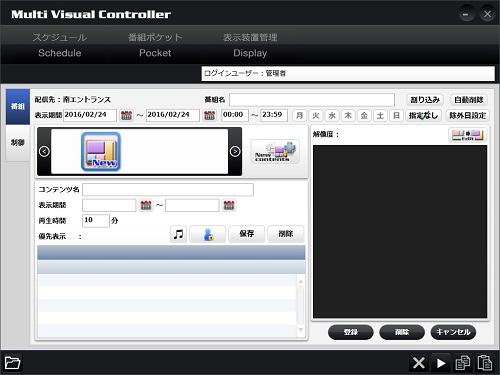Click the content display period end field
This screenshot has width=500, height=375.
(192, 205)
